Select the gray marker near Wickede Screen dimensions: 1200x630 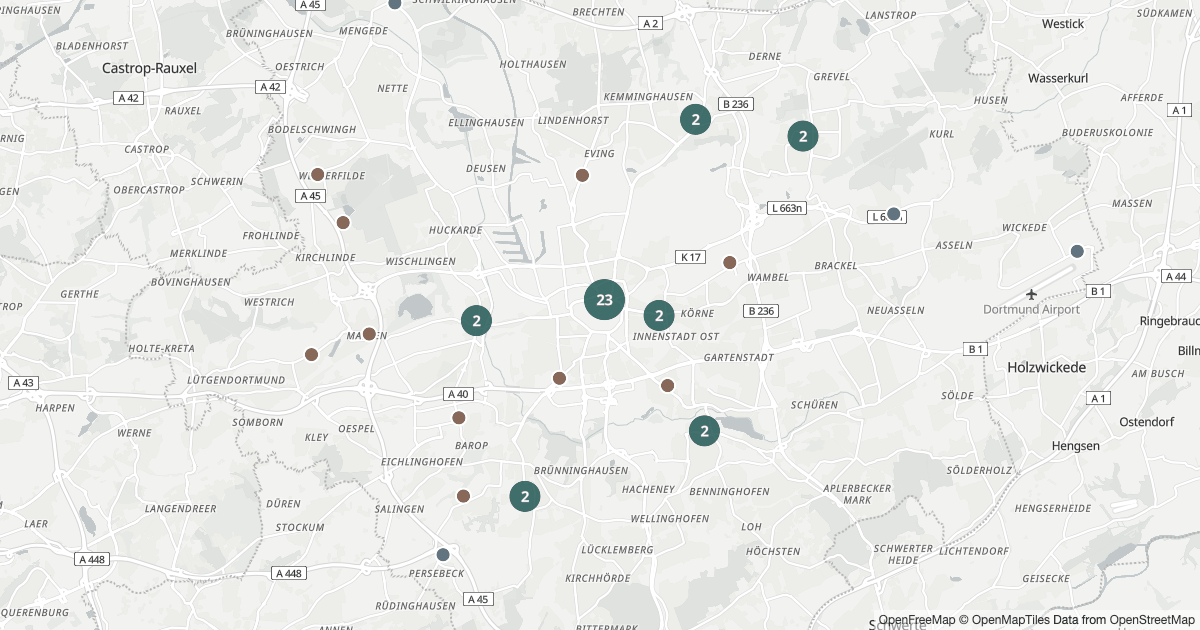[x=1077, y=251]
